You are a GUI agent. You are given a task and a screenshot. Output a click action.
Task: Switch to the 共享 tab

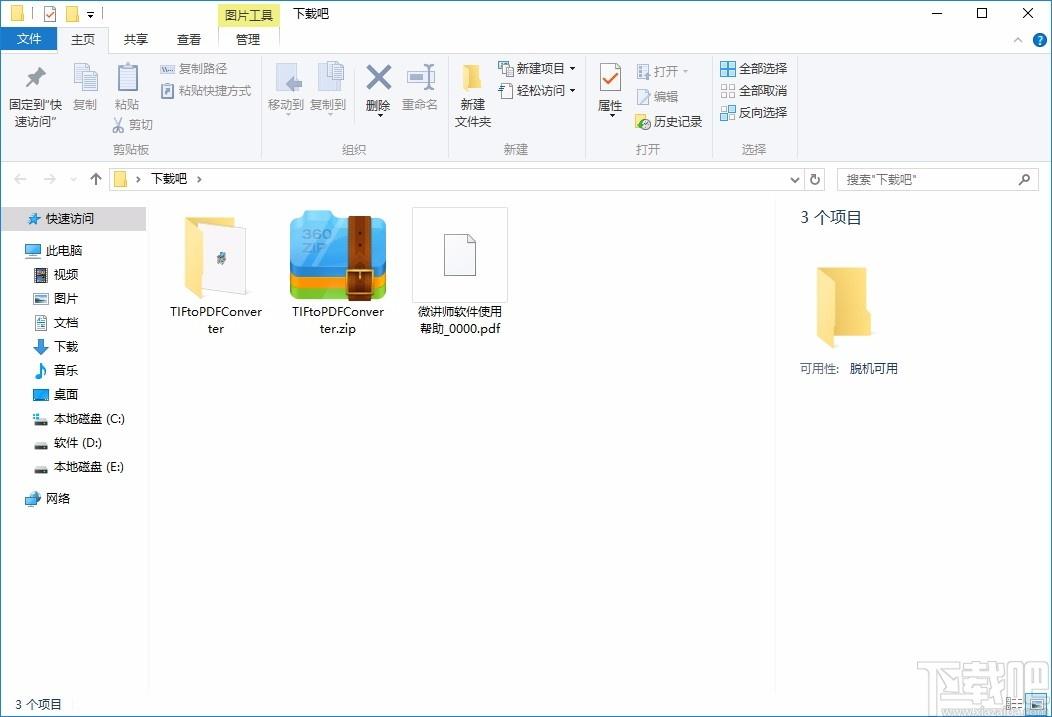(x=136, y=40)
